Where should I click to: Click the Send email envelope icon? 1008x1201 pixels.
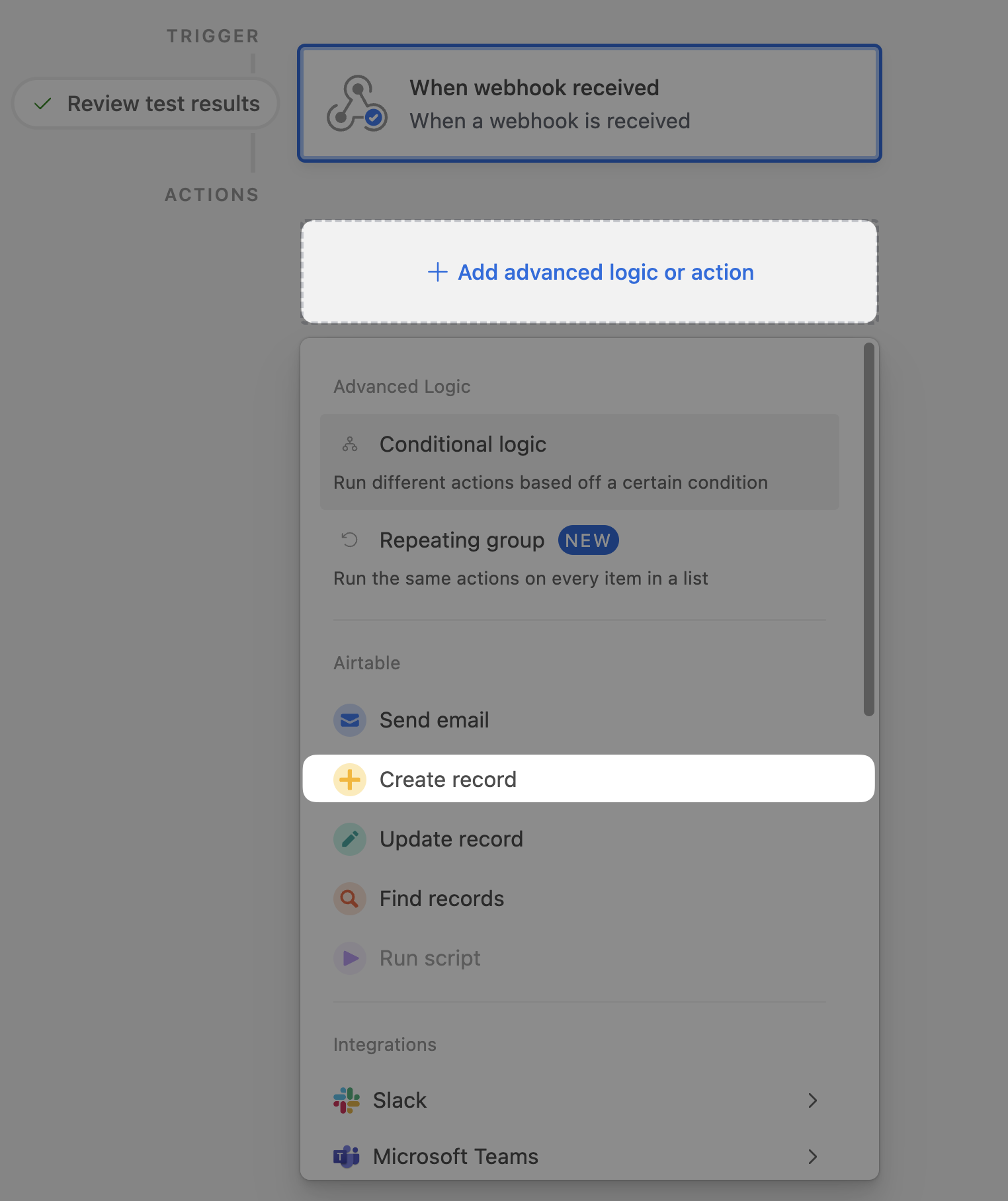coord(350,720)
